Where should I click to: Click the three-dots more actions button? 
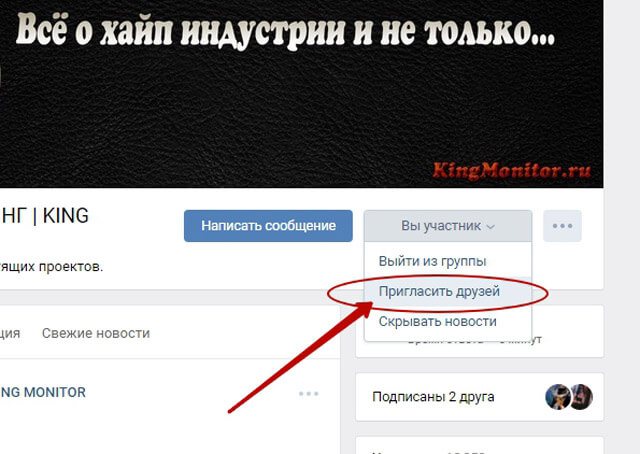click(562, 226)
